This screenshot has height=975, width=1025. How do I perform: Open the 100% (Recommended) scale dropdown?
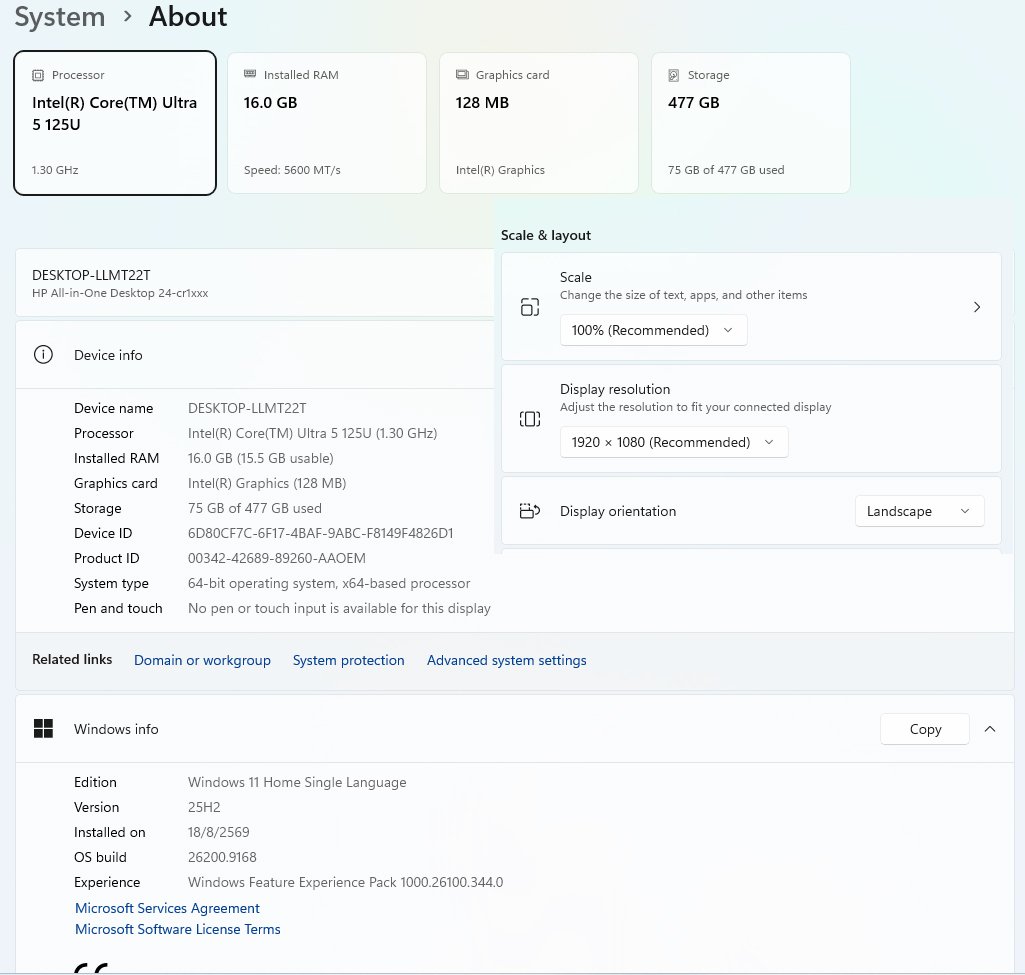(653, 330)
